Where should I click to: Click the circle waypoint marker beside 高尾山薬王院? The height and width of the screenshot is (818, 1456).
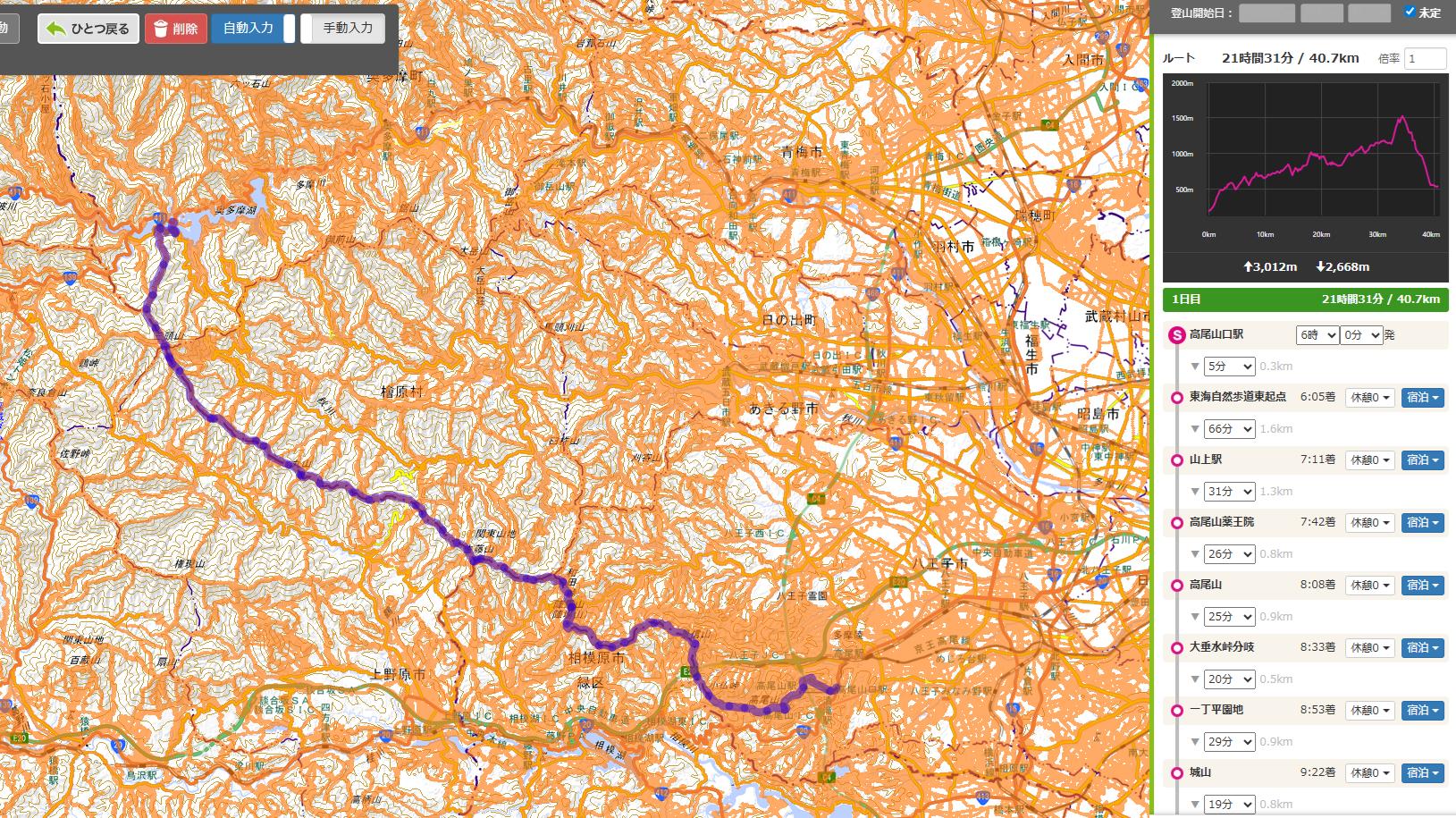pos(1176,522)
